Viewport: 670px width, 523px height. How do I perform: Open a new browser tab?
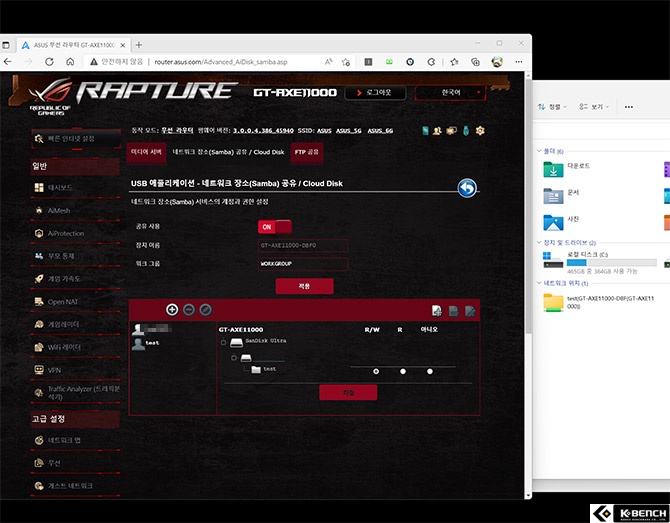click(x=138, y=45)
